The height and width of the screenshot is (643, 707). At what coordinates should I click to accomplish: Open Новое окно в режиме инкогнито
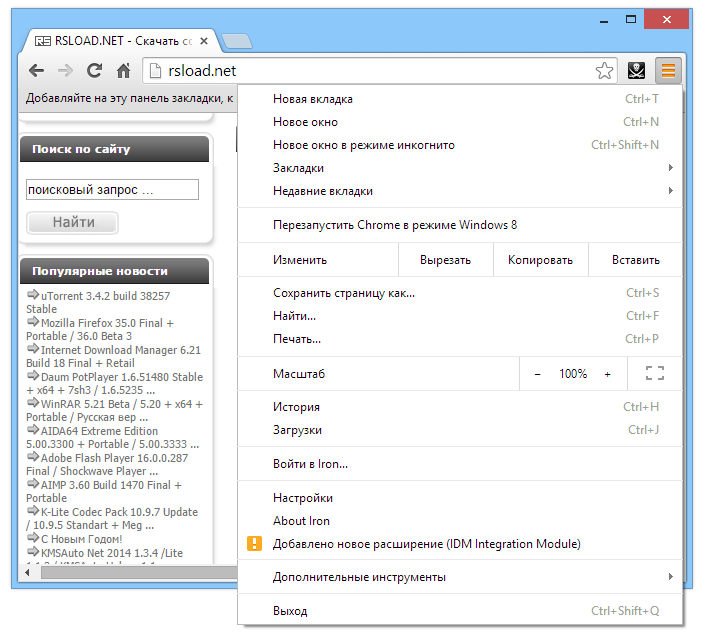(x=460, y=145)
